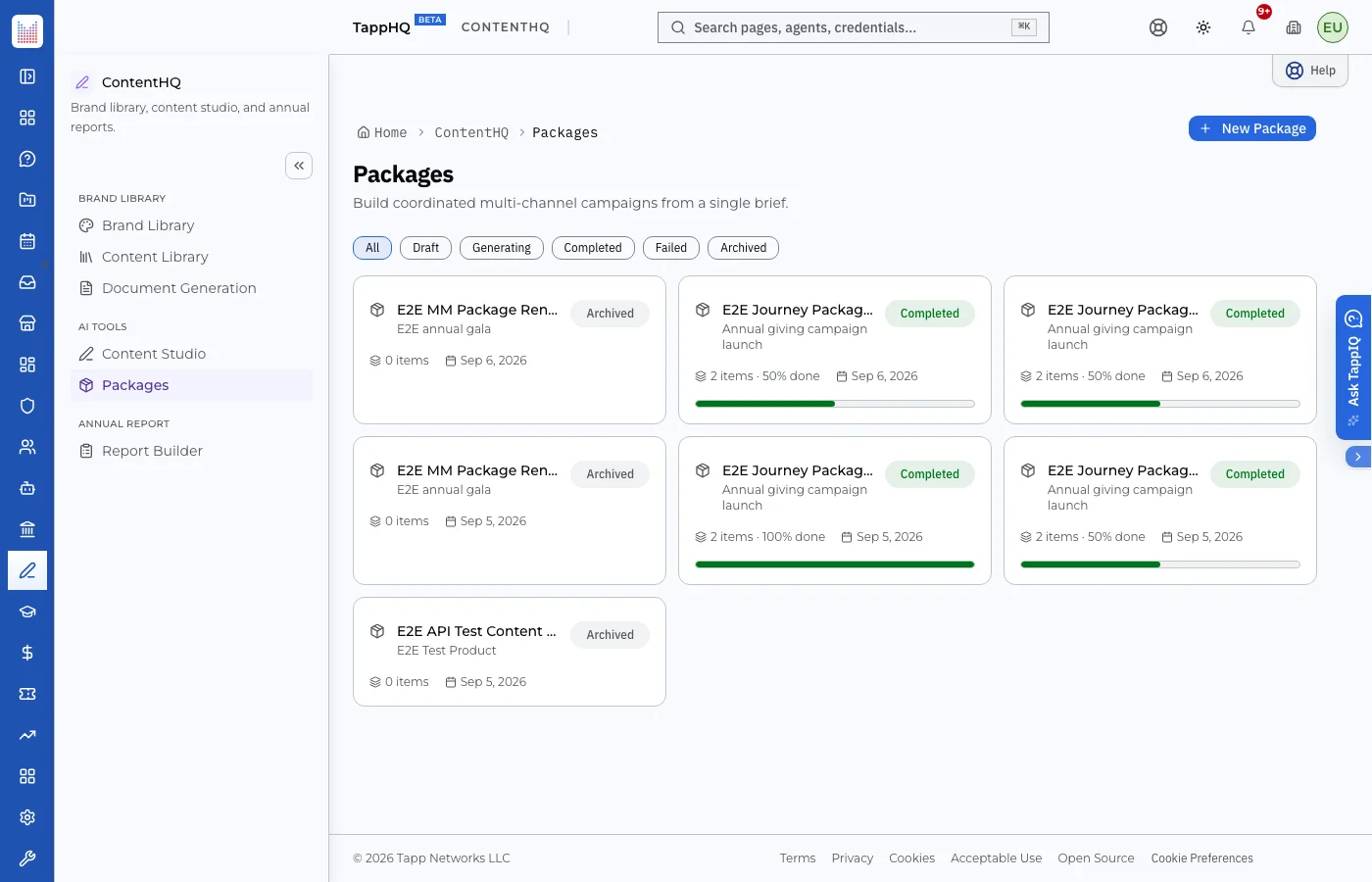The width and height of the screenshot is (1372, 882).
Task: Open the dollar sign icon in left rail
Action: click(x=27, y=653)
